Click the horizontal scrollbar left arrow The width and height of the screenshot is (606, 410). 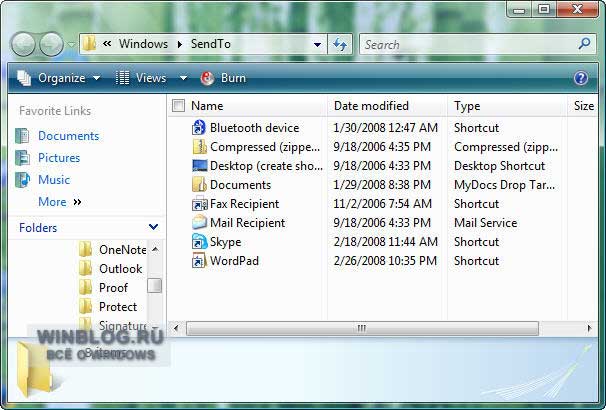pos(176,328)
